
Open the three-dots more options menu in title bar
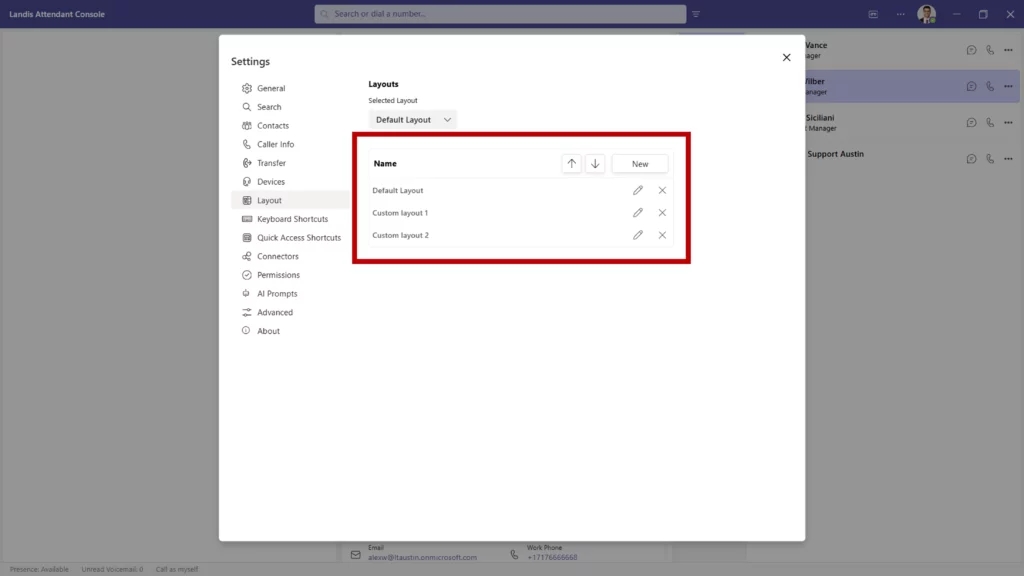(x=900, y=14)
